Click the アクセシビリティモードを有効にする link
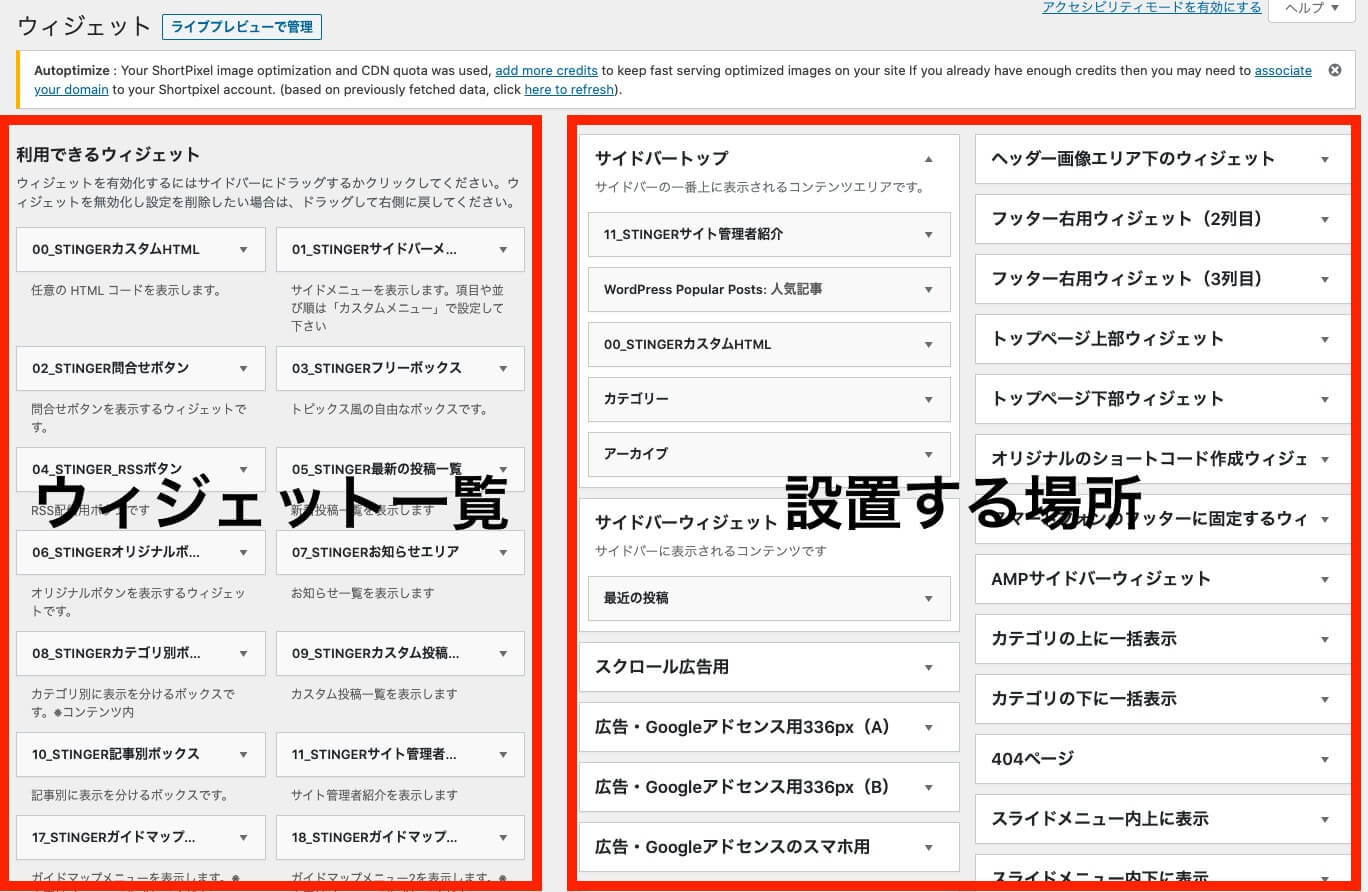This screenshot has width=1368, height=892. click(1151, 7)
